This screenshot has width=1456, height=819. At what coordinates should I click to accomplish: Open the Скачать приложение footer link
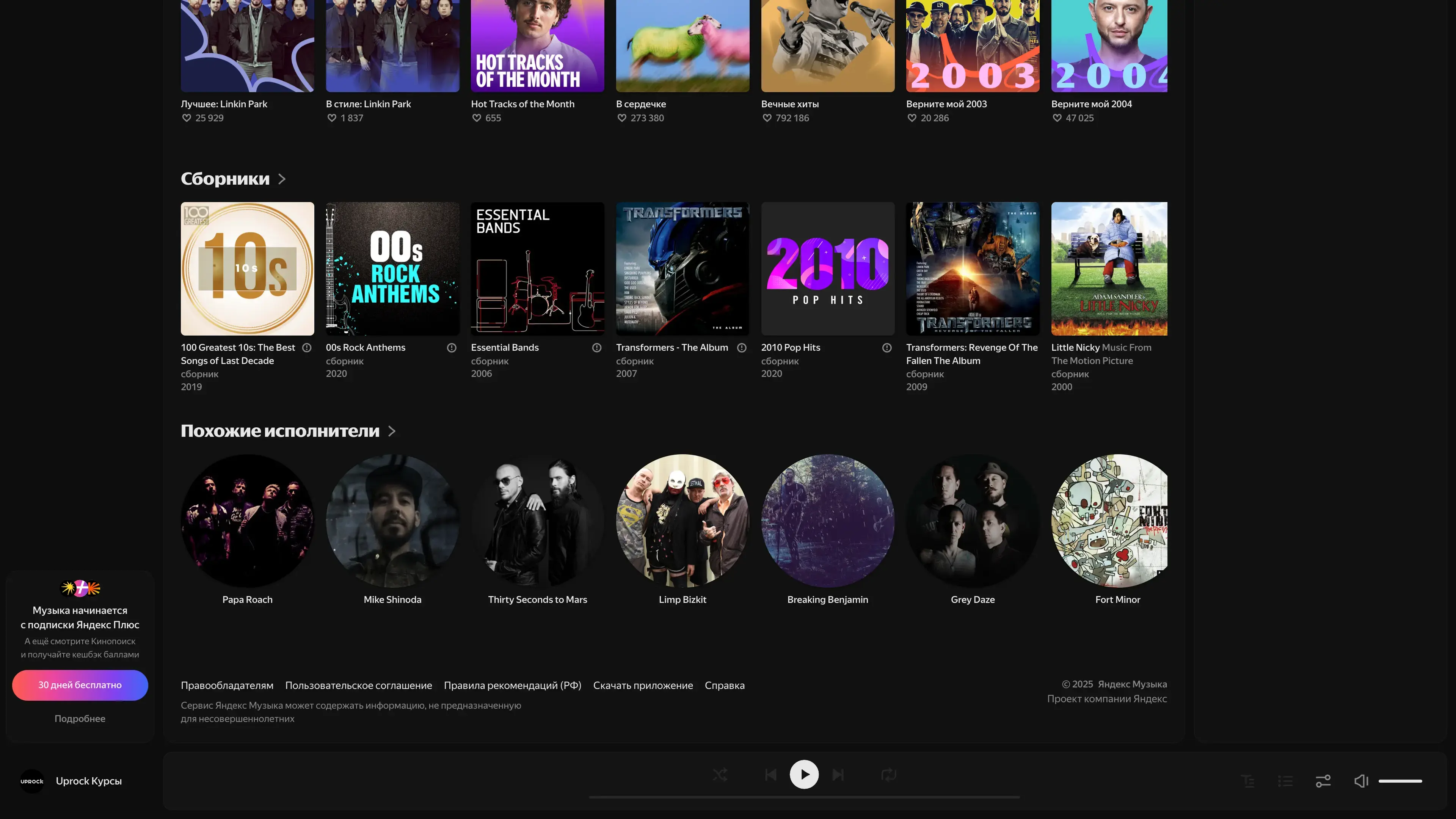pyautogui.click(x=643, y=685)
